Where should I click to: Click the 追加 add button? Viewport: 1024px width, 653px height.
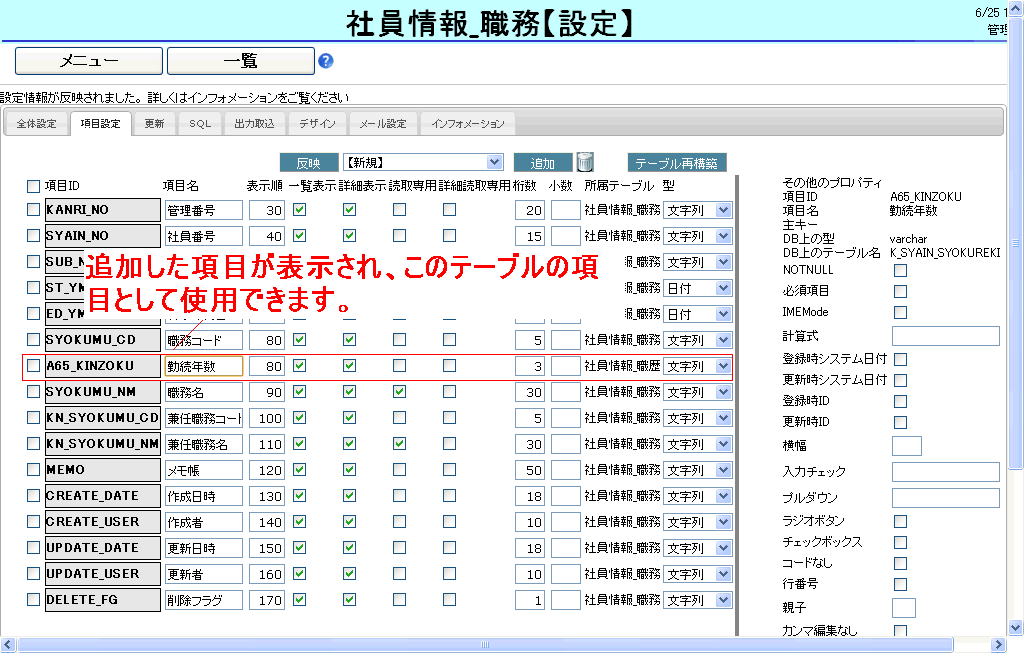[542, 163]
